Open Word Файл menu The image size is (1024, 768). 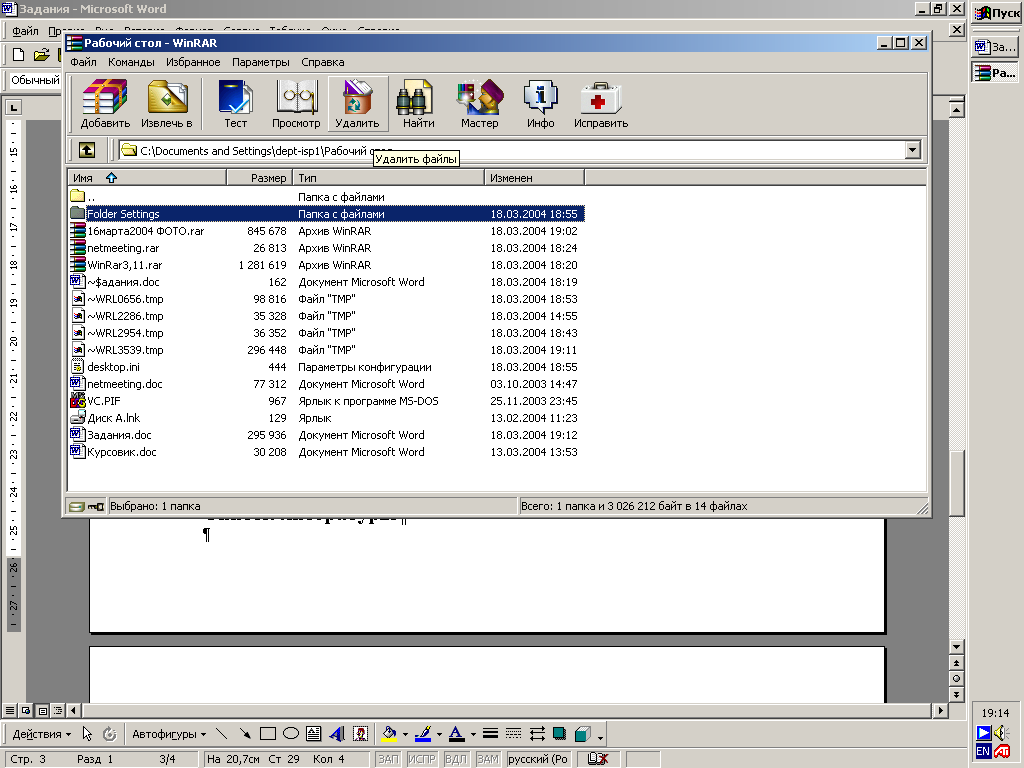click(x=25, y=31)
